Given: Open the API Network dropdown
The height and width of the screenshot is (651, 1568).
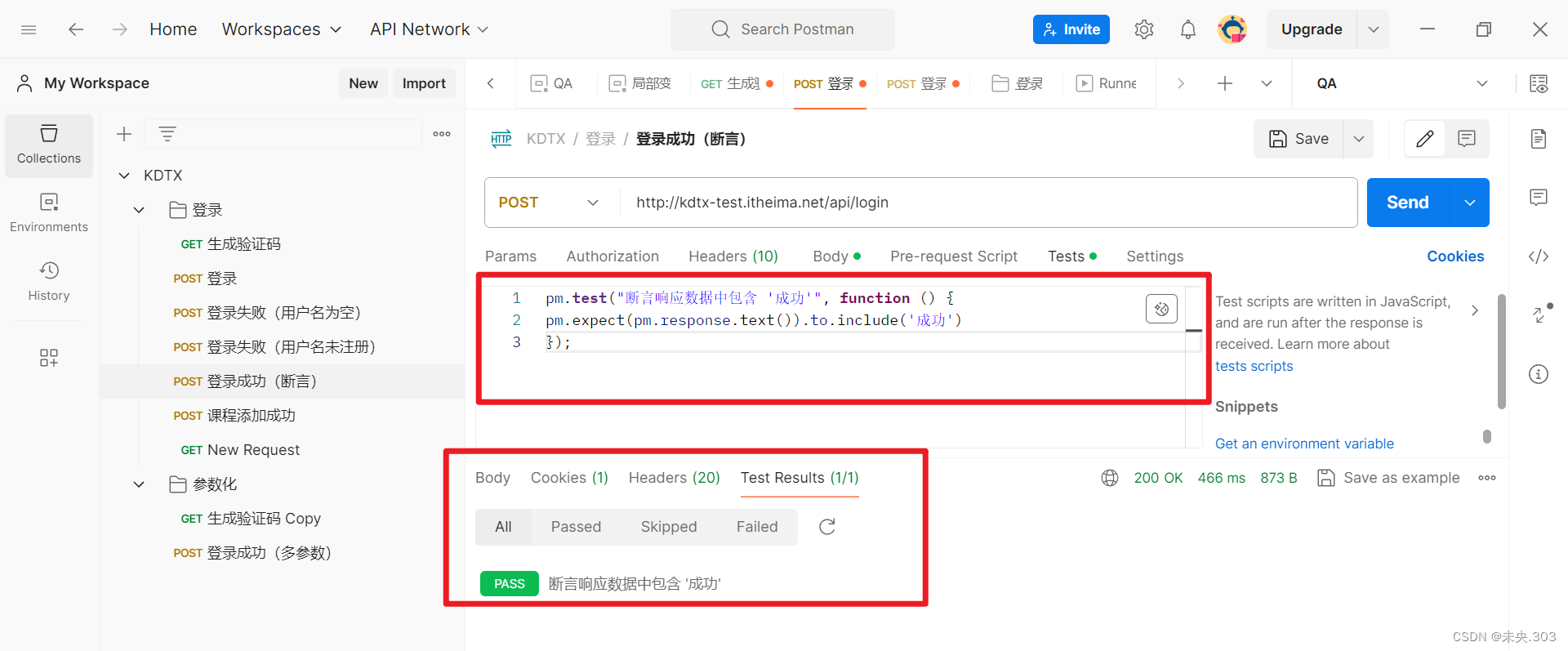Looking at the screenshot, I should pos(429,29).
